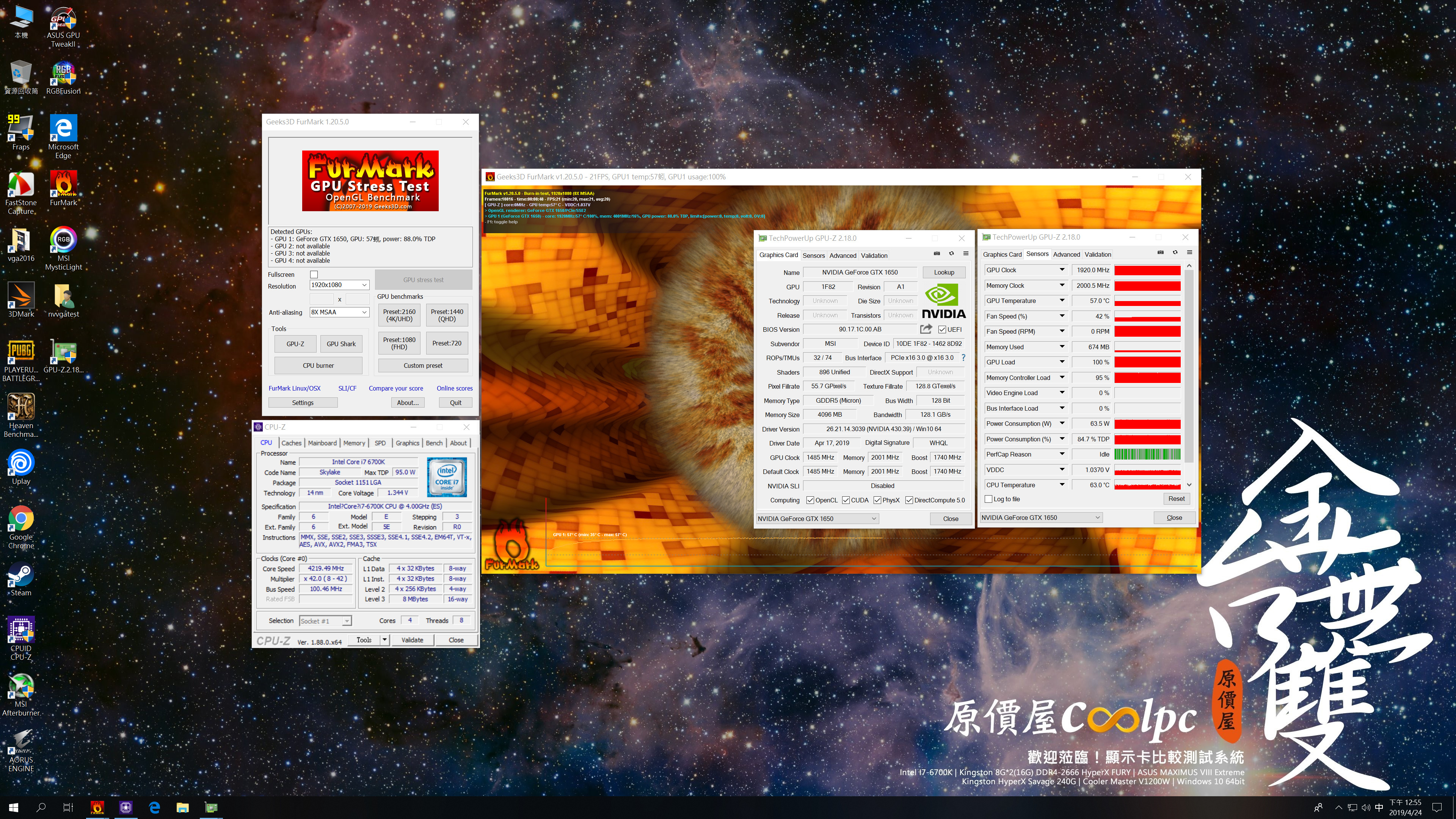The width and height of the screenshot is (1456, 819).
Task: Click Preset:1080 (FHD) benchmark button
Action: coord(399,343)
